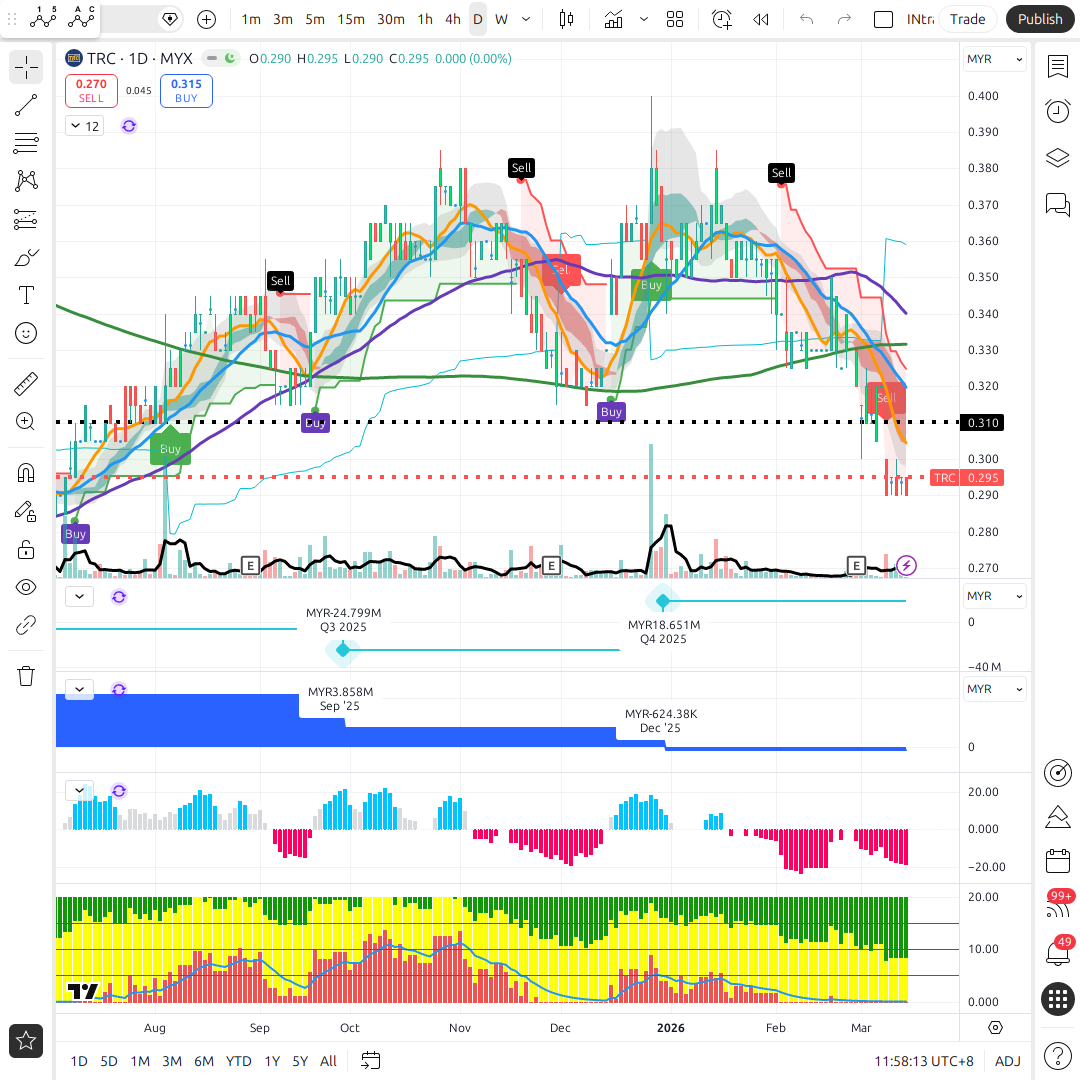Remove objects with the trash icon

(26, 676)
